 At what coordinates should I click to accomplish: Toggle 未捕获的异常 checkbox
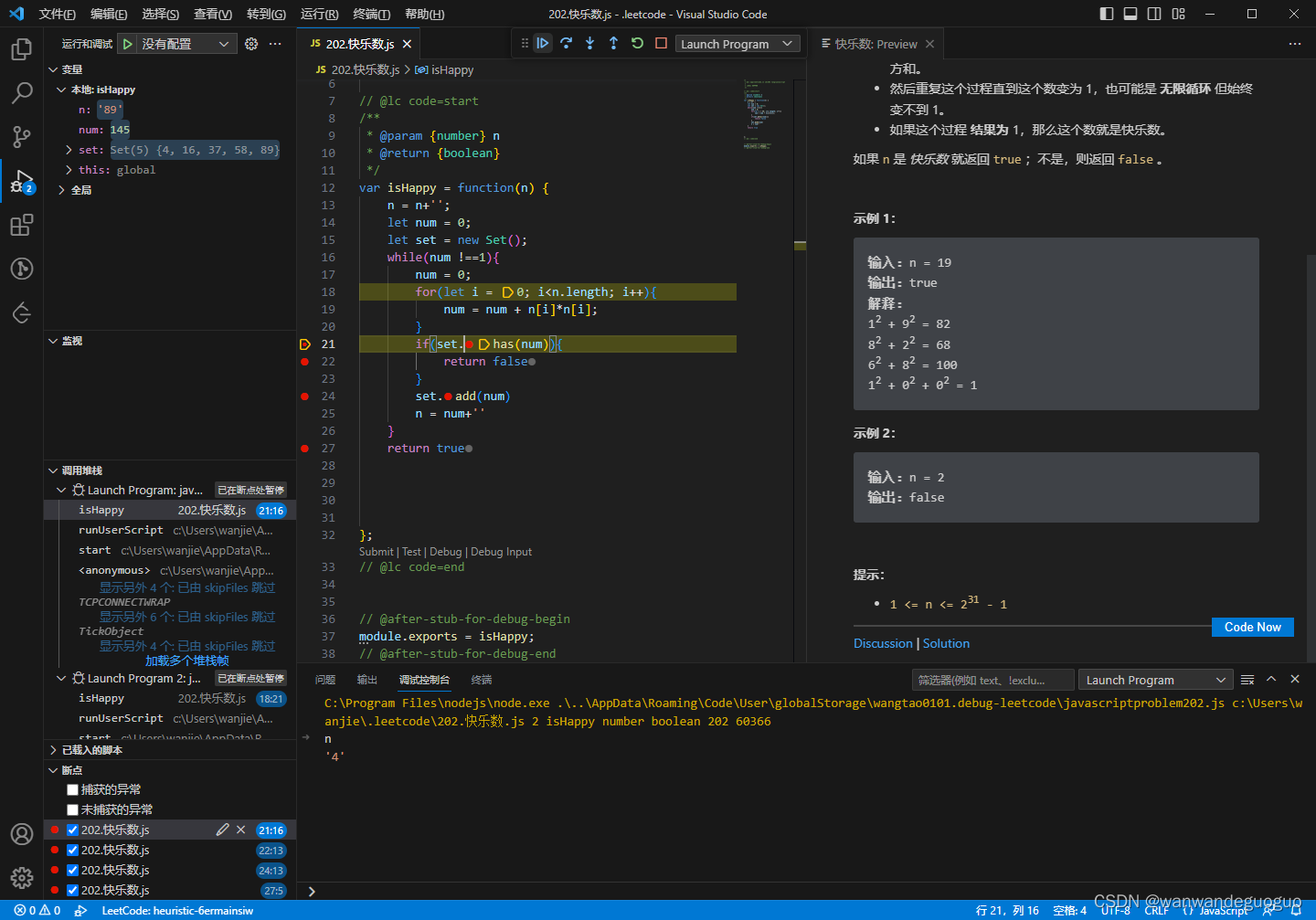72,809
